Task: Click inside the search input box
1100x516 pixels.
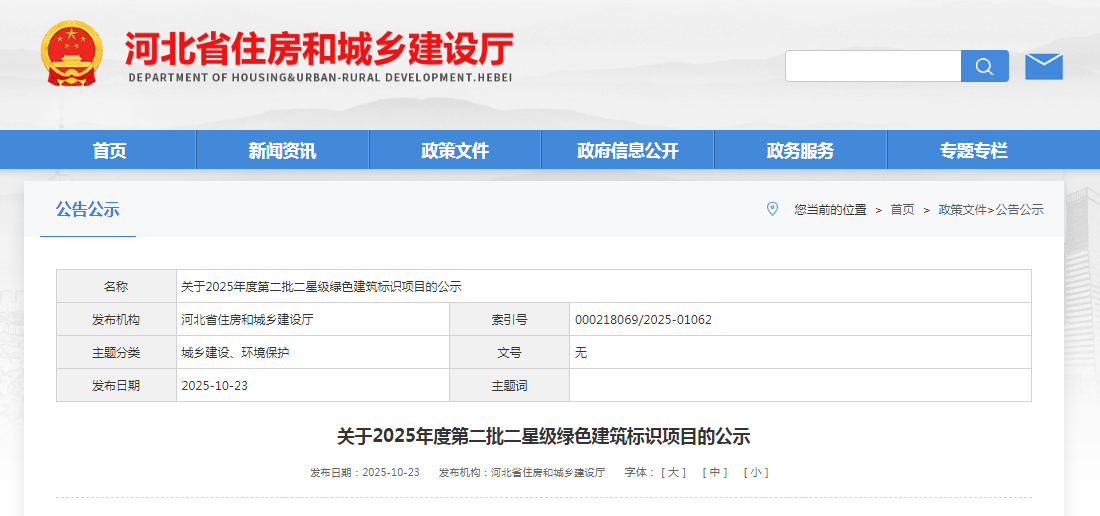Action: [872, 66]
